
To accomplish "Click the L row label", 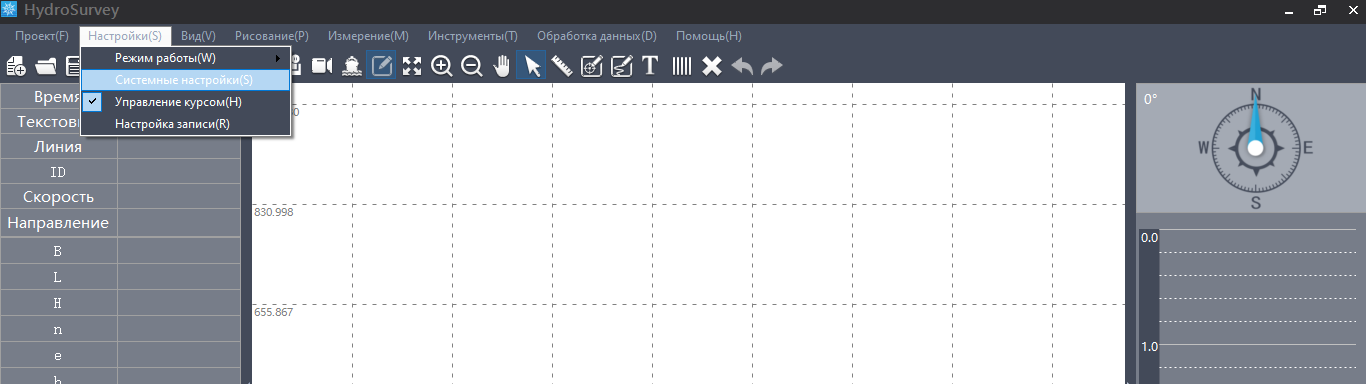I will click(x=58, y=277).
